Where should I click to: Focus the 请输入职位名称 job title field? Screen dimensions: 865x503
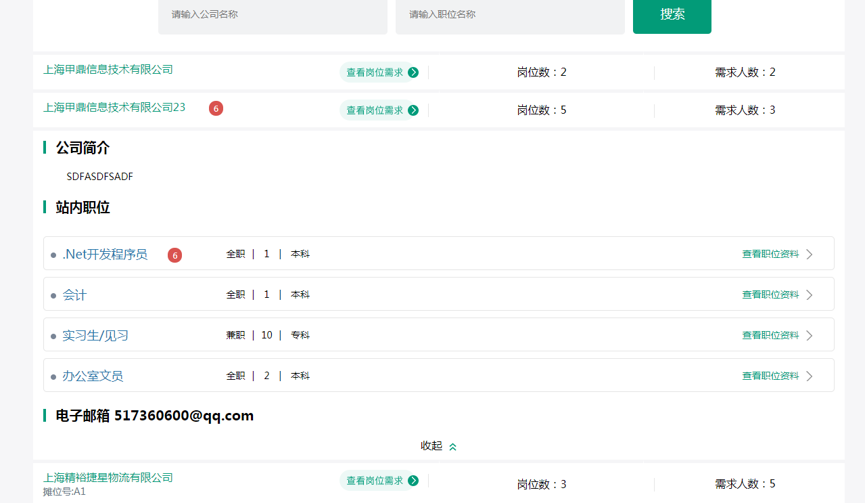[510, 15]
